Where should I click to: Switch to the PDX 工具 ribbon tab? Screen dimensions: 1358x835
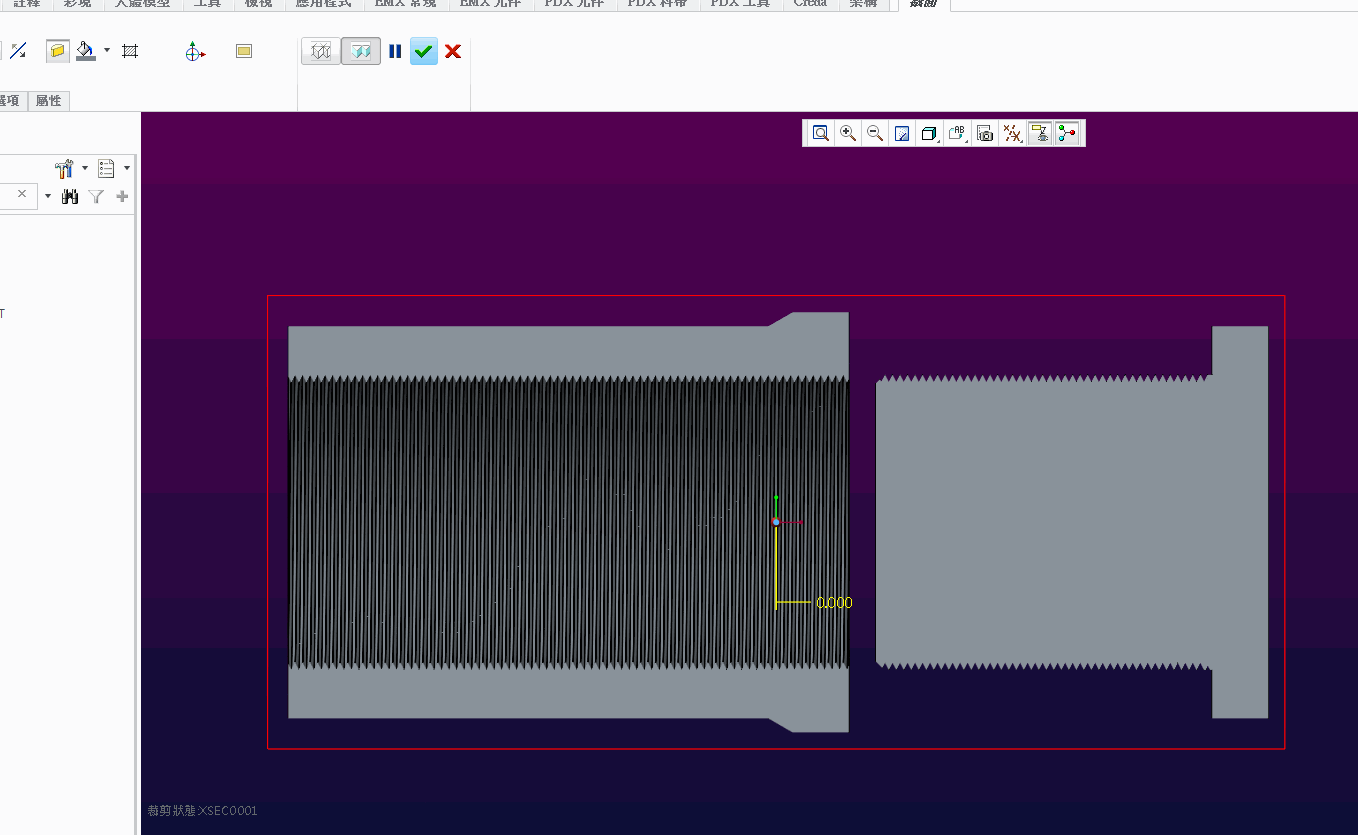click(x=740, y=4)
